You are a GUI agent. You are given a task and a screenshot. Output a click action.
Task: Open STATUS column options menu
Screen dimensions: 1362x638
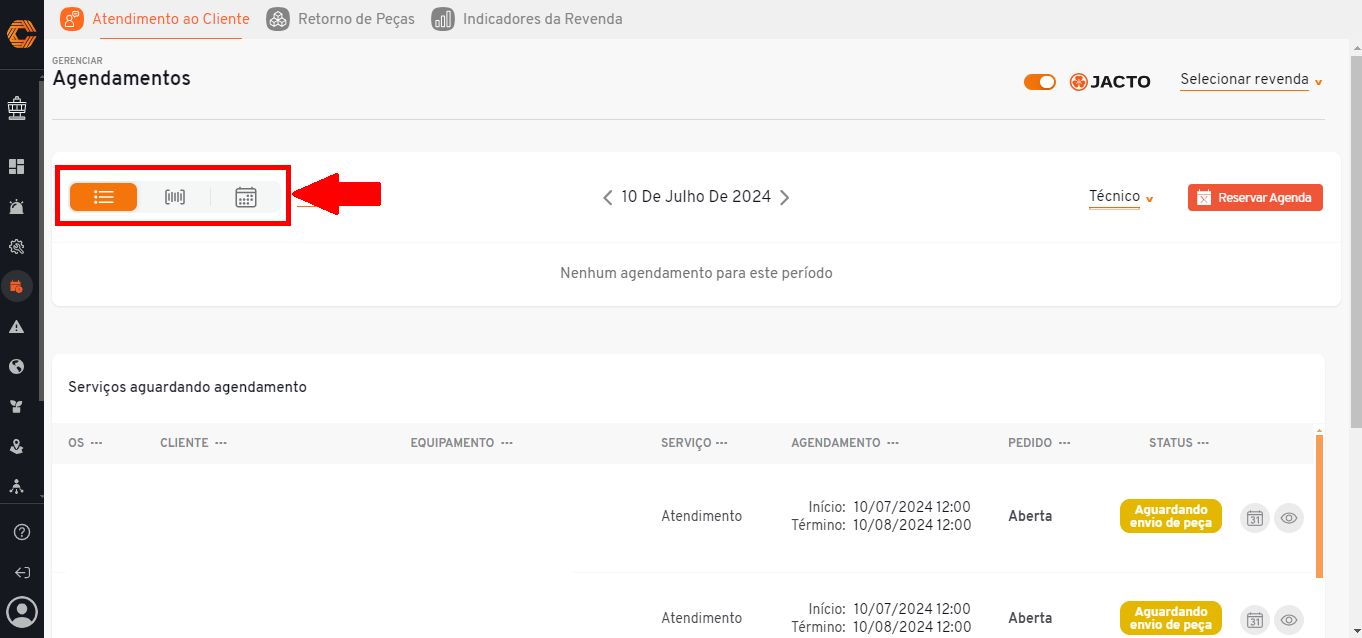click(1203, 443)
